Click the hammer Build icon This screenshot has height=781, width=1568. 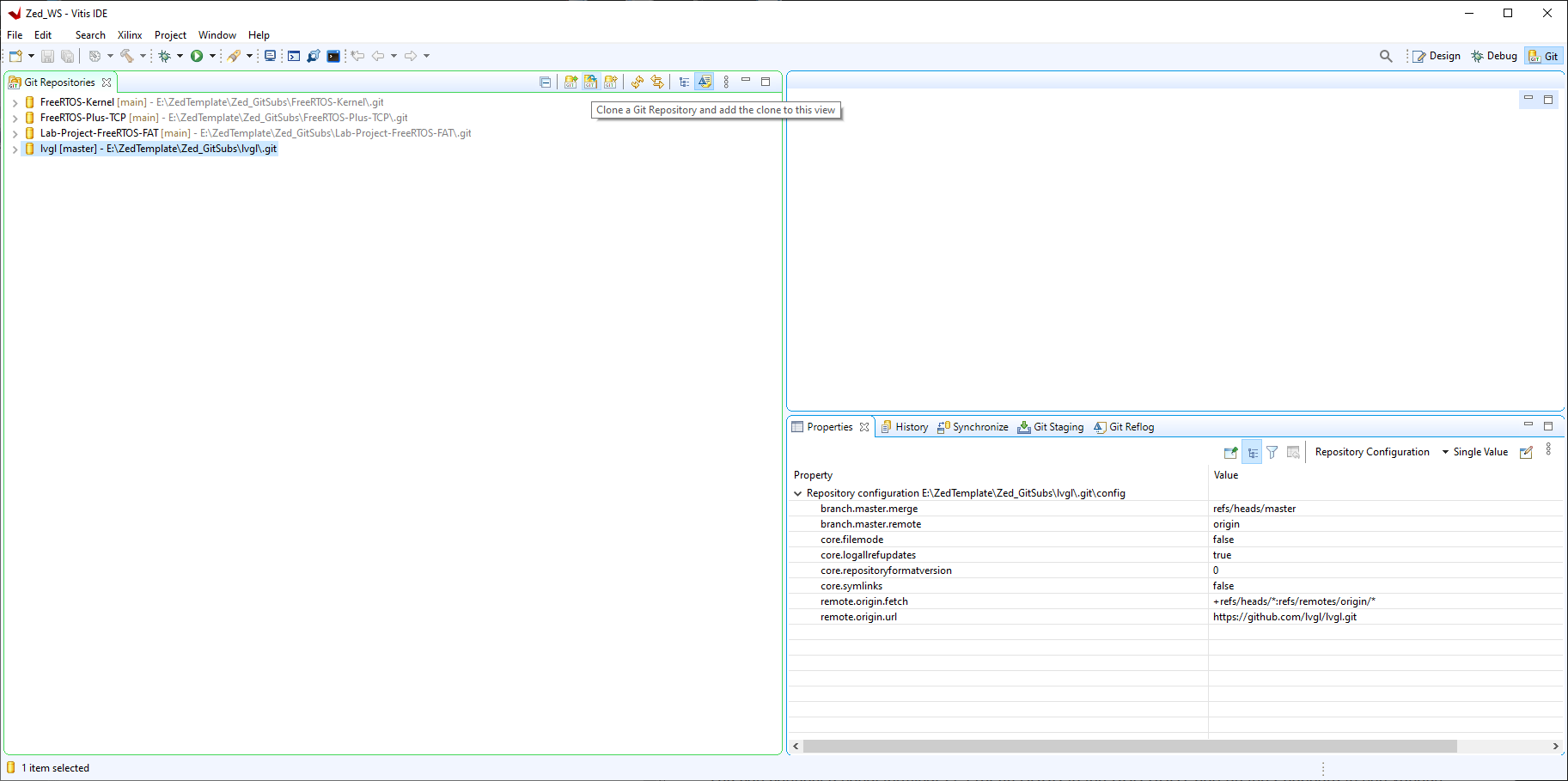click(x=127, y=56)
